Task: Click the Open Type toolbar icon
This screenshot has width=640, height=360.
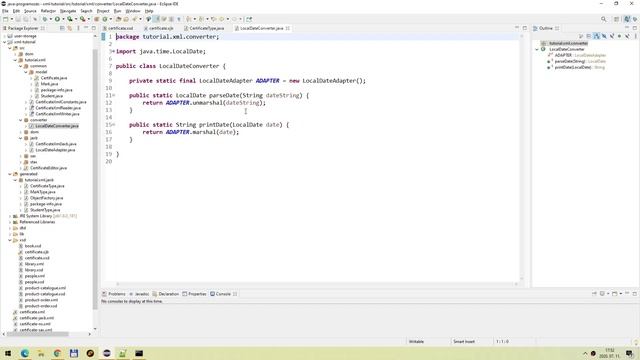Action: click(118, 19)
